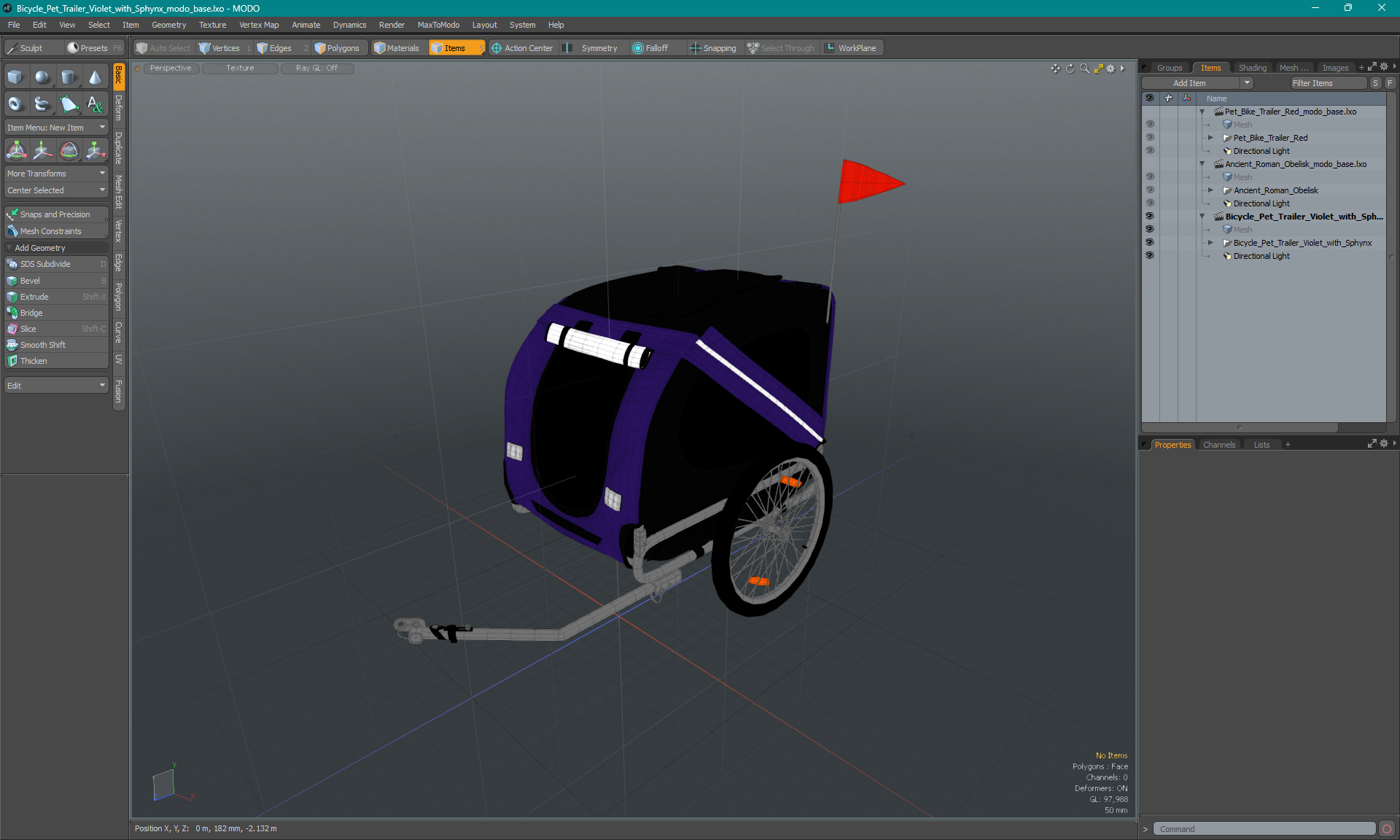Click the Thicken tool

[56, 361]
